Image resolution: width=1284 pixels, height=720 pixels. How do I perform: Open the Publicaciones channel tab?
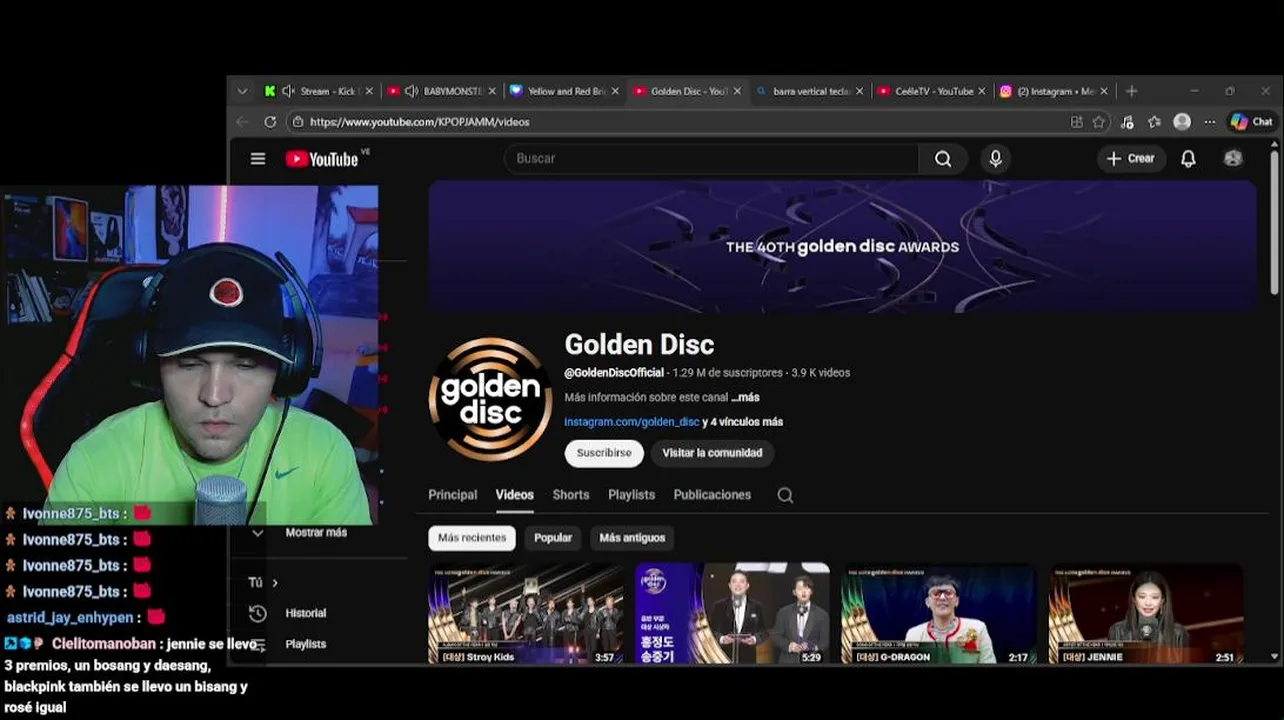[712, 495]
